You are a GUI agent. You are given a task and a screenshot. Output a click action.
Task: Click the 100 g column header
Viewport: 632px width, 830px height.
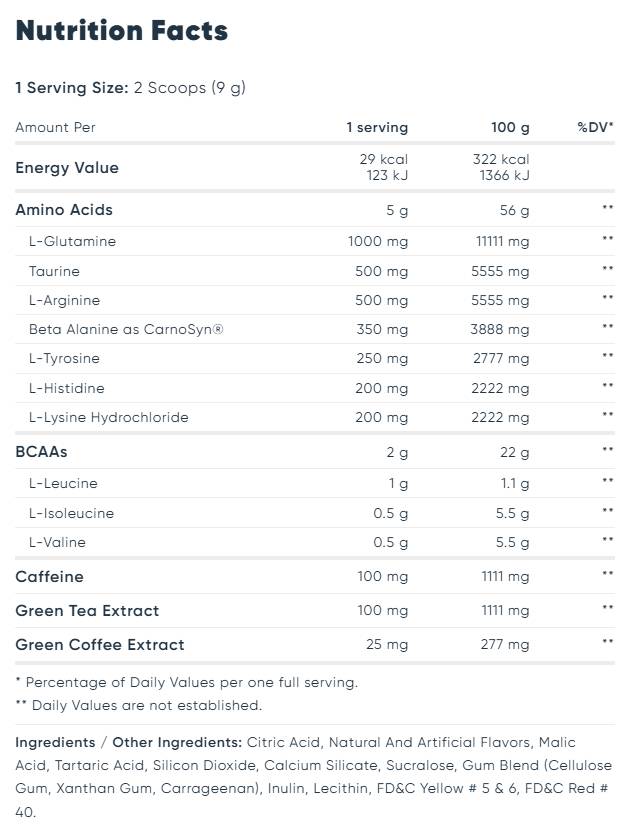pos(510,128)
